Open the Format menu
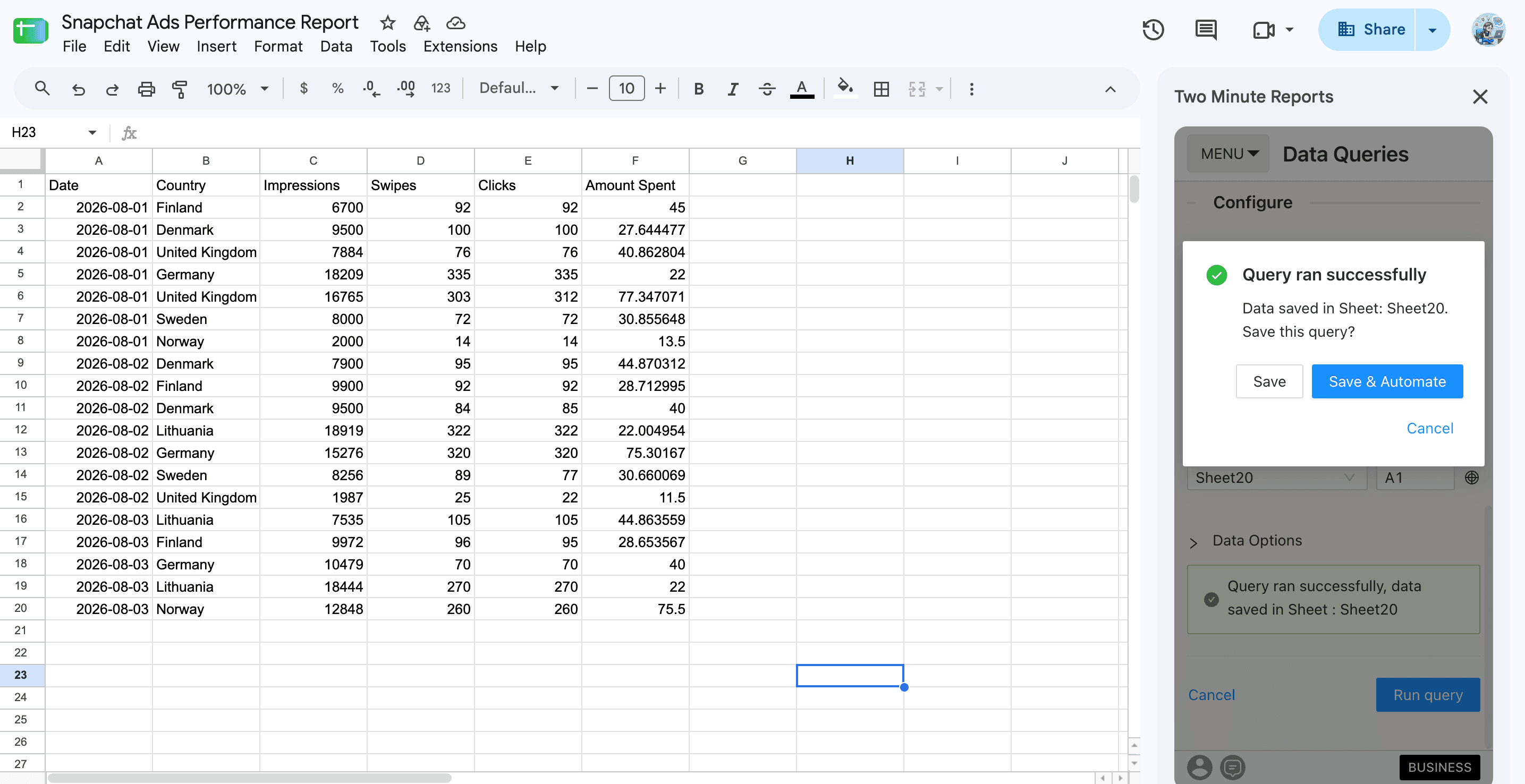This screenshot has width=1525, height=784. click(x=278, y=46)
